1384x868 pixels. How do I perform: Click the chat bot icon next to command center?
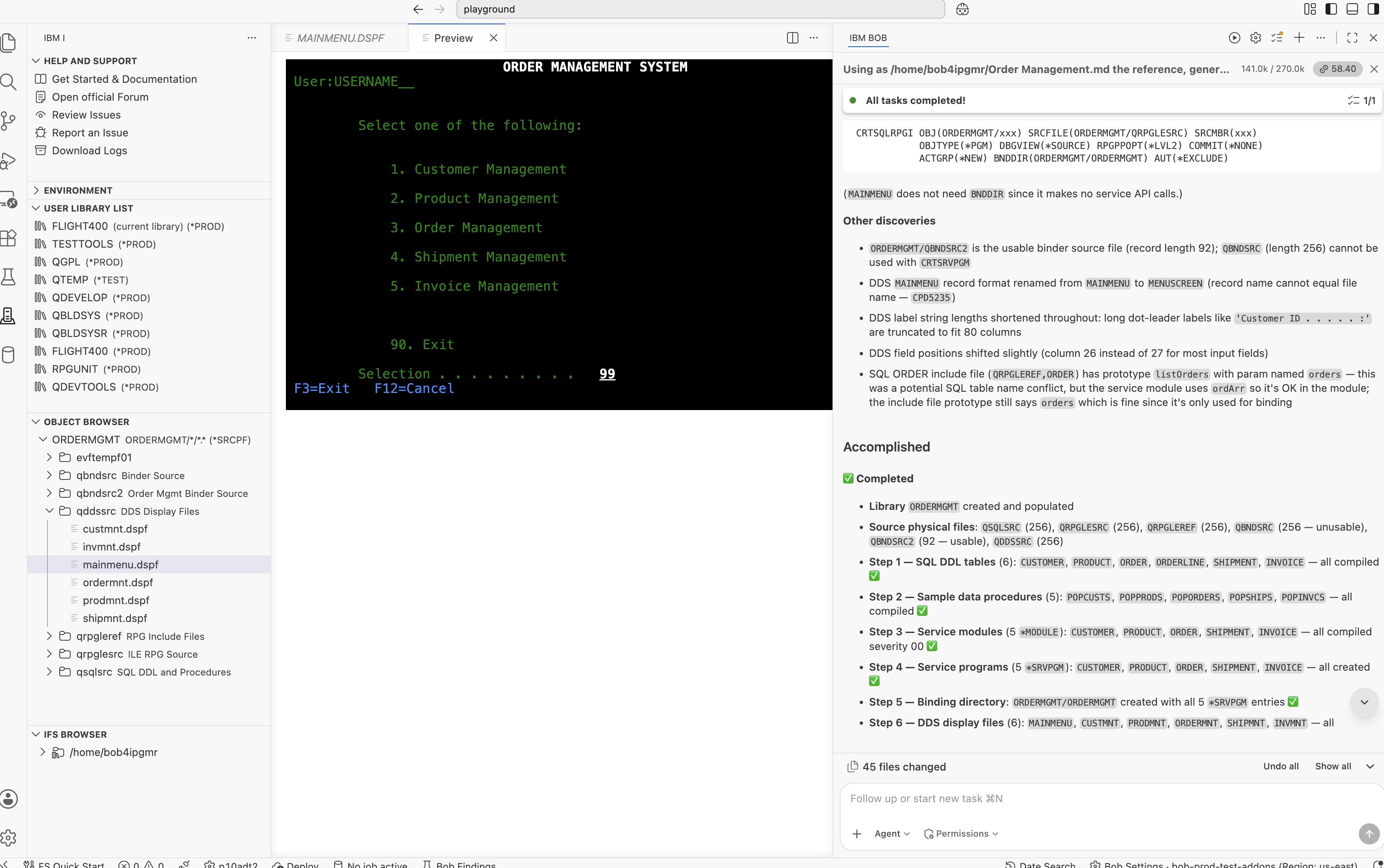click(962, 9)
